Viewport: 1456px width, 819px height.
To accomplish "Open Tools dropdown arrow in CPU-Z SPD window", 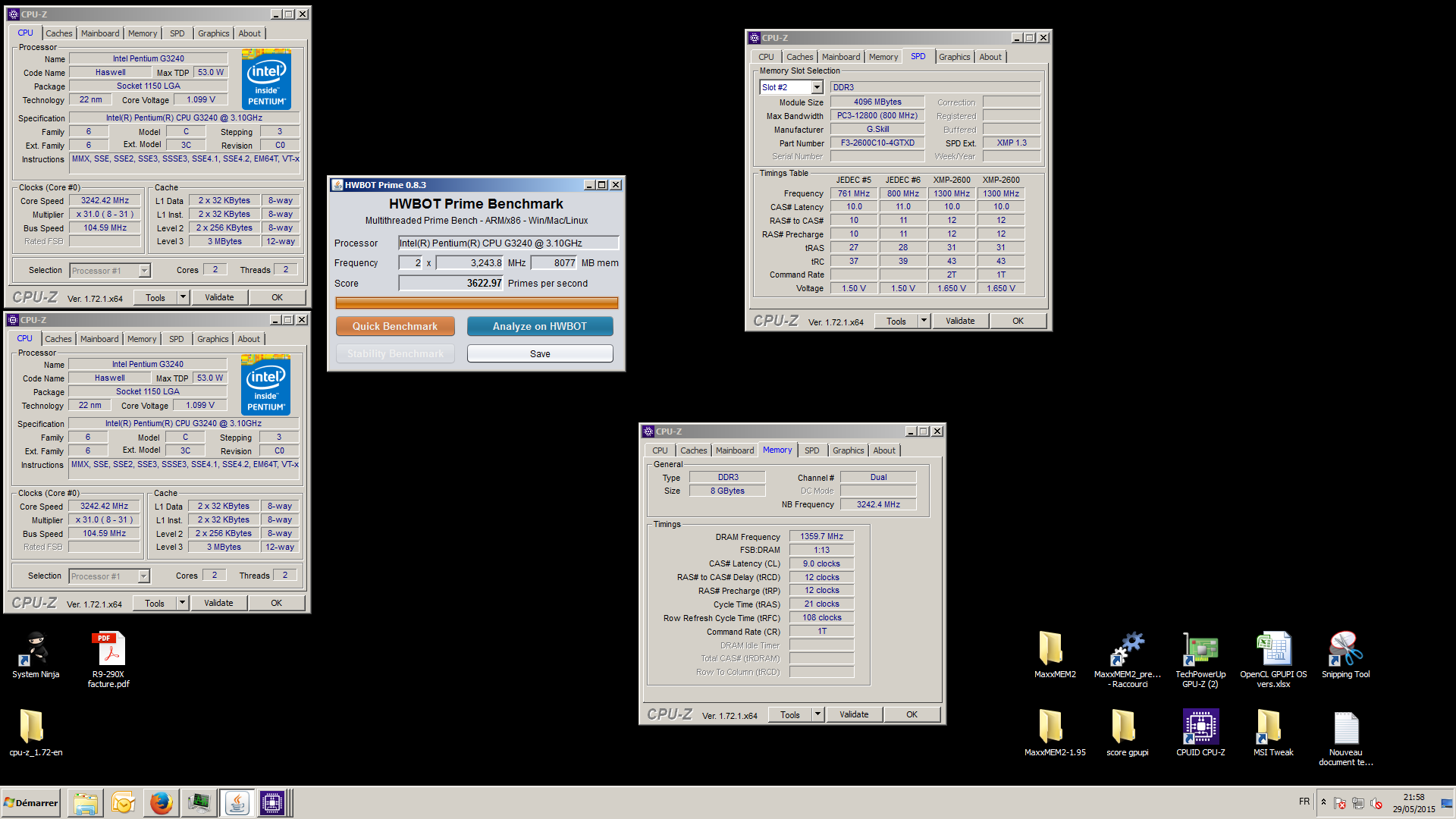I will (x=924, y=321).
